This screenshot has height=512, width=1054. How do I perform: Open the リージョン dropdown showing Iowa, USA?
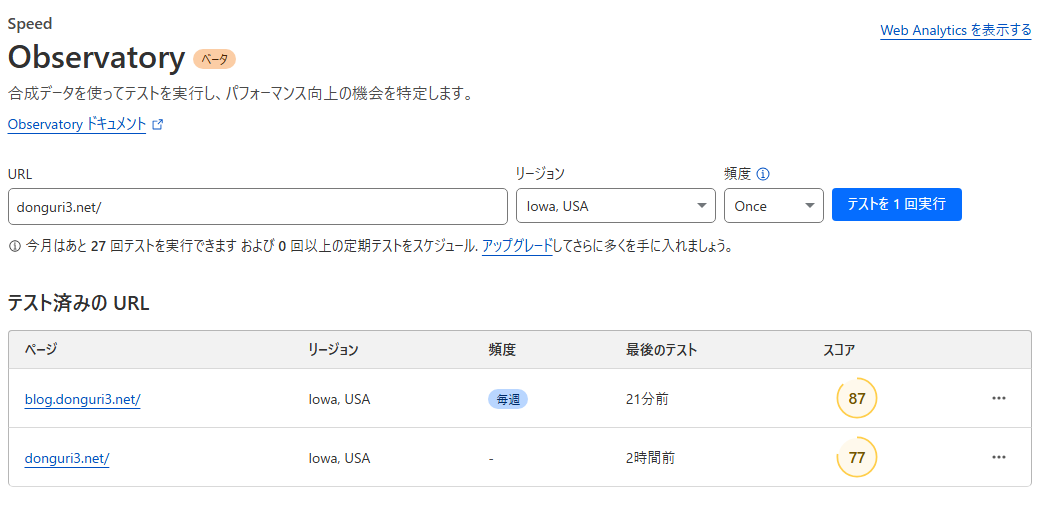(x=616, y=206)
